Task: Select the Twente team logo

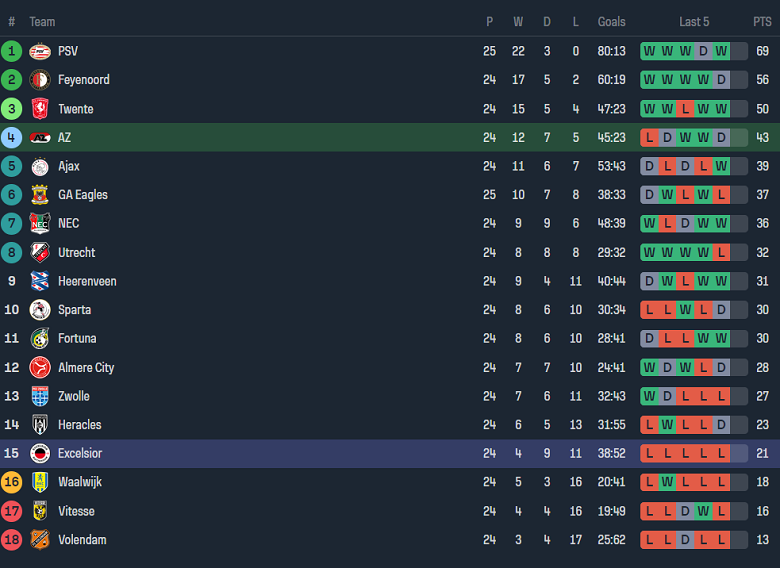Action: point(40,109)
